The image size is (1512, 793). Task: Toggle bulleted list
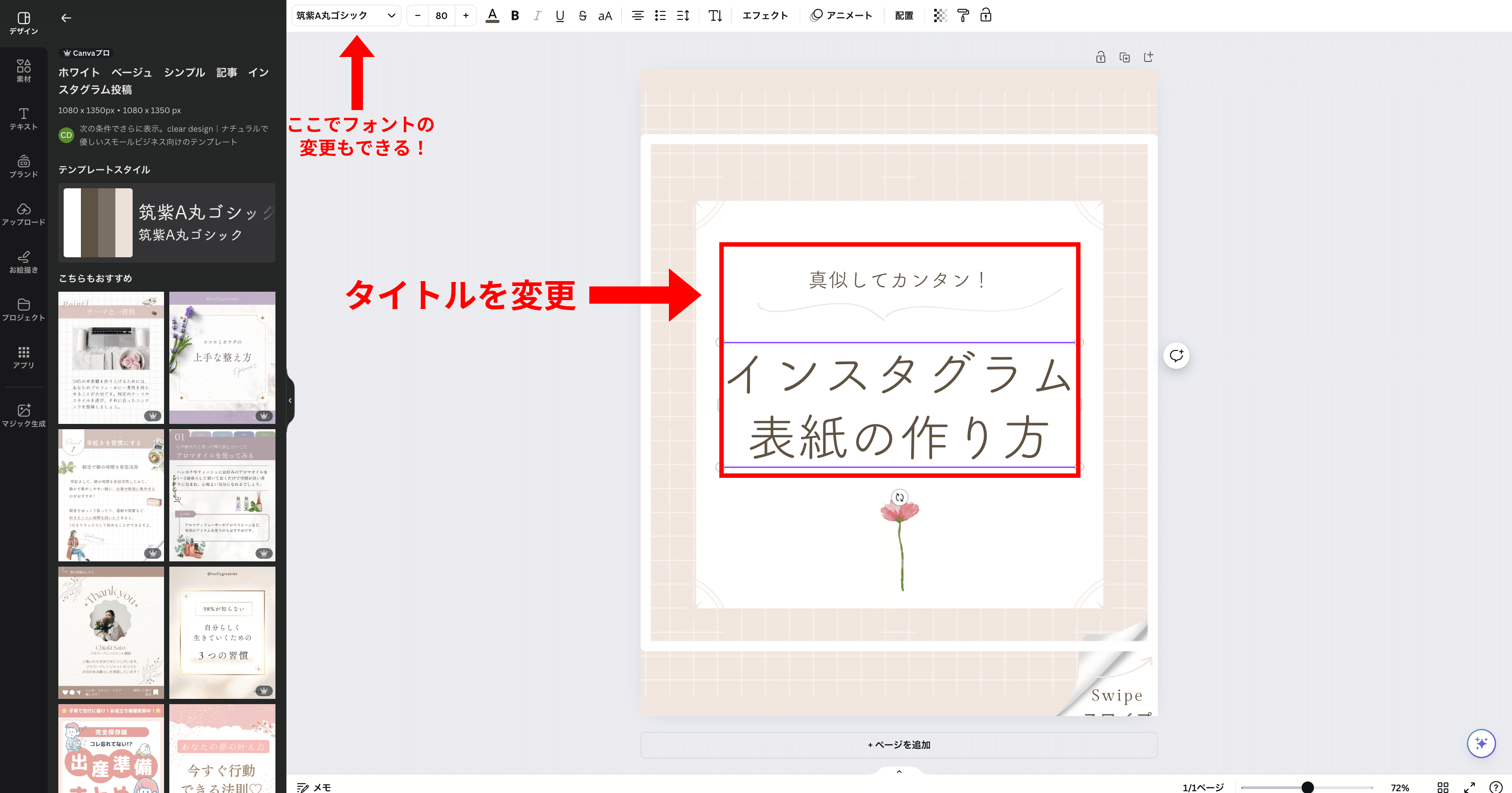(x=661, y=16)
